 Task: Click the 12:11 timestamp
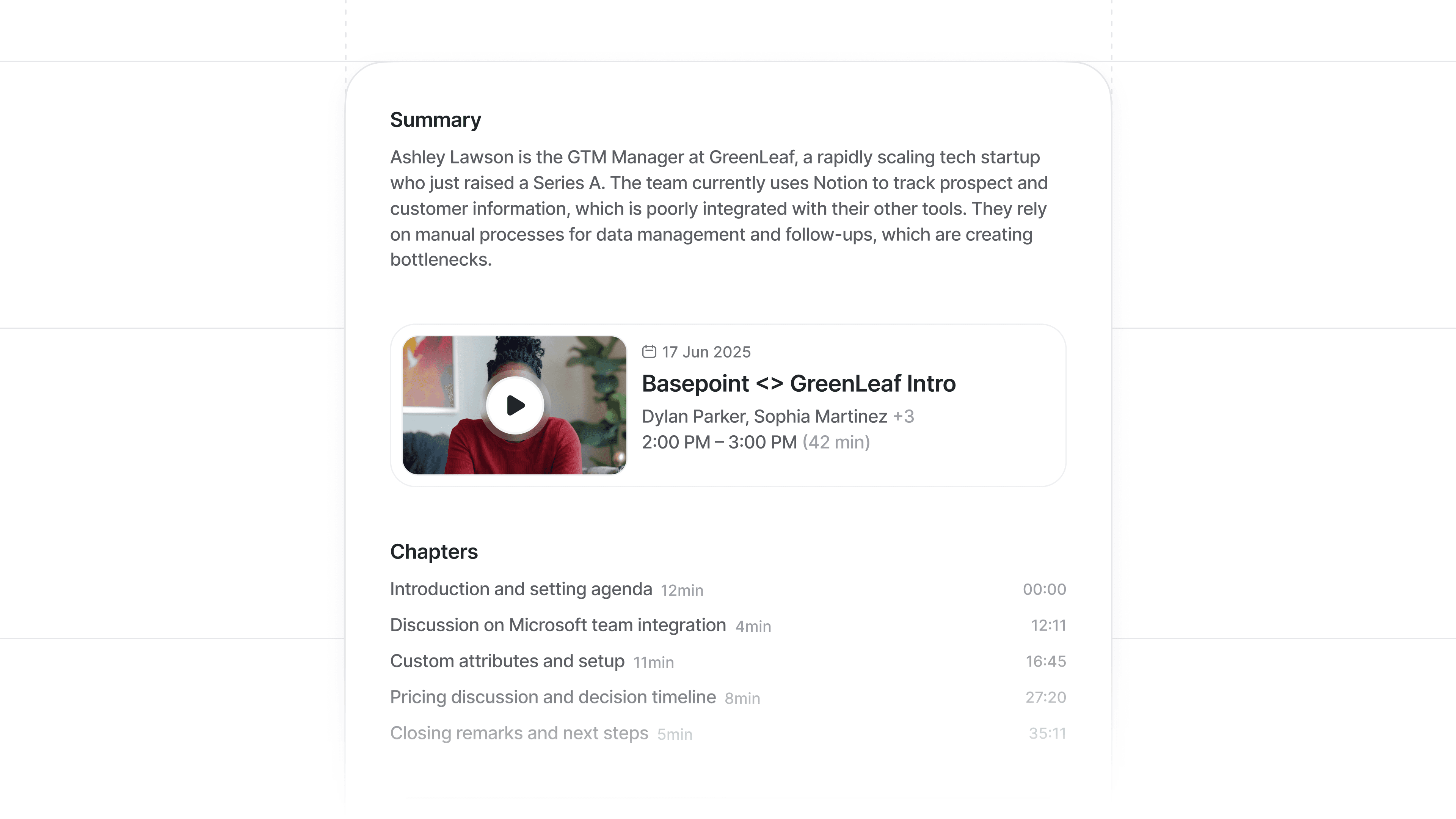point(1048,625)
